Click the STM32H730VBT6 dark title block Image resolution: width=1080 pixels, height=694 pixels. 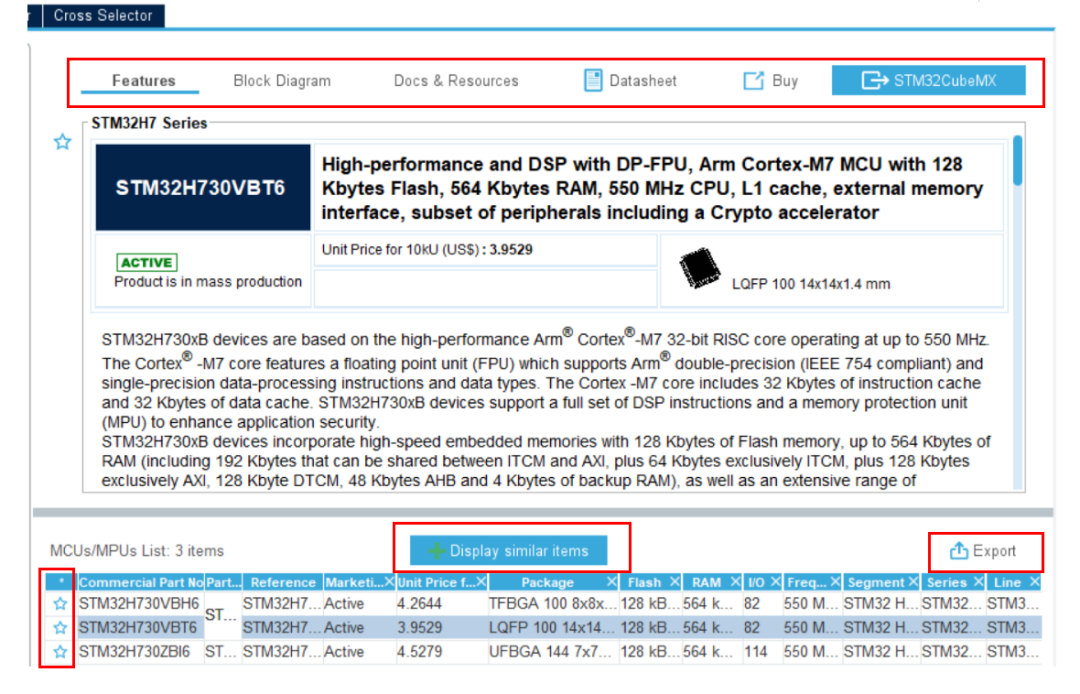[202, 187]
